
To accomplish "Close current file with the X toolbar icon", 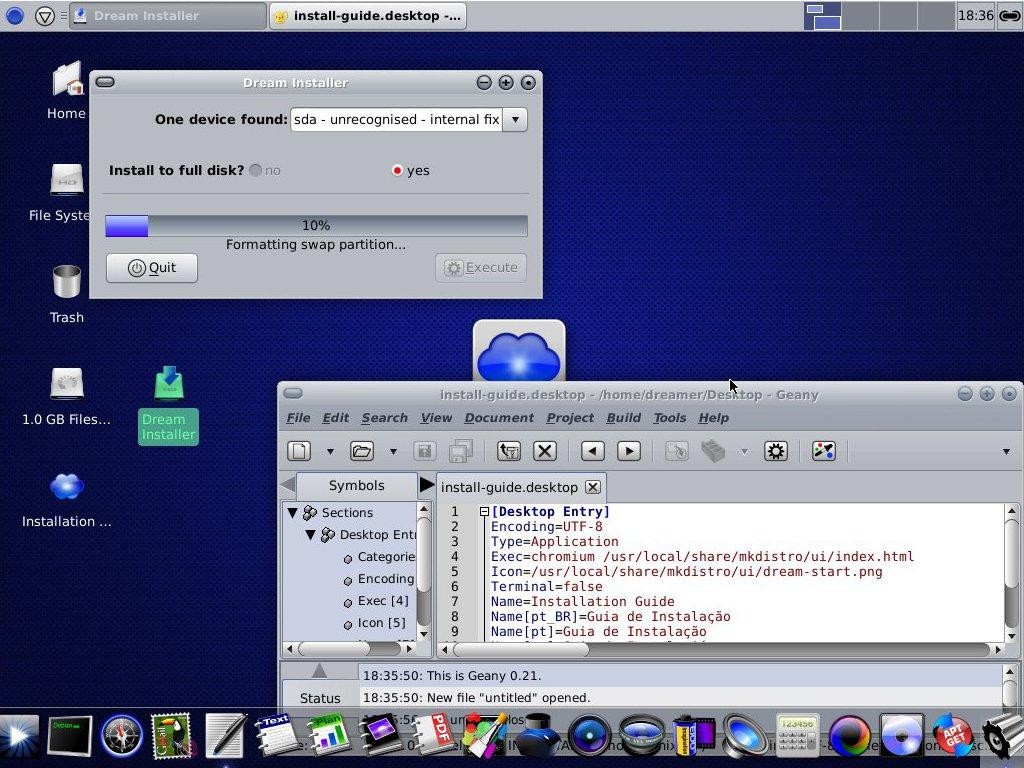I will click(545, 451).
